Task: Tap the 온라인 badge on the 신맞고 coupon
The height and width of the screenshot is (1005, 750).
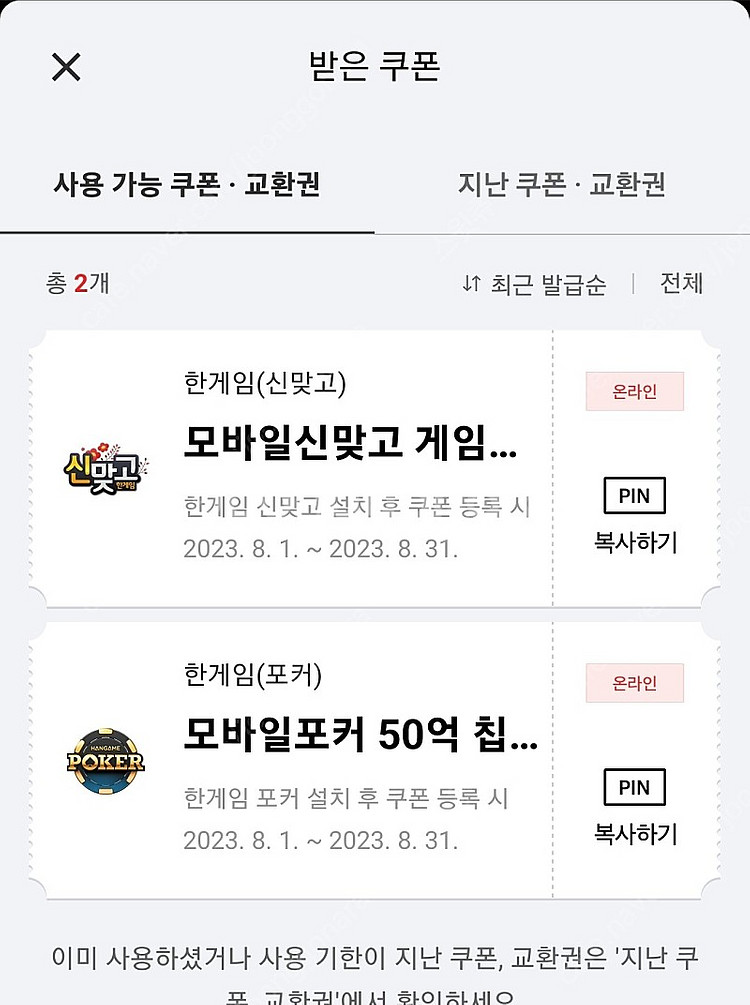Action: tap(634, 391)
